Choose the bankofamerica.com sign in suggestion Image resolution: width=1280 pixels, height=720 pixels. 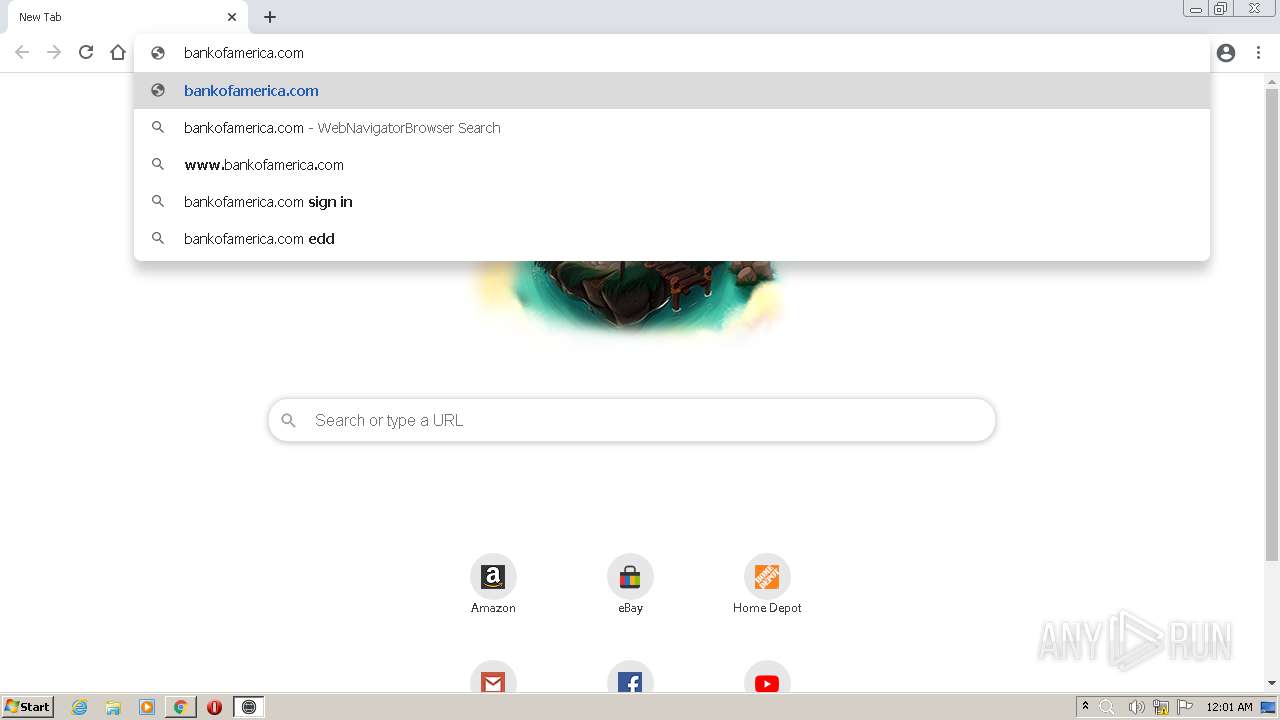672,201
